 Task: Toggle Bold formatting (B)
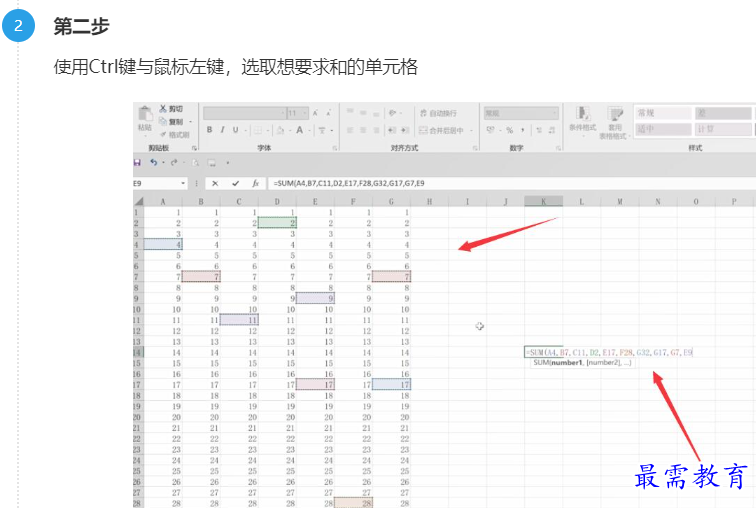click(210, 130)
